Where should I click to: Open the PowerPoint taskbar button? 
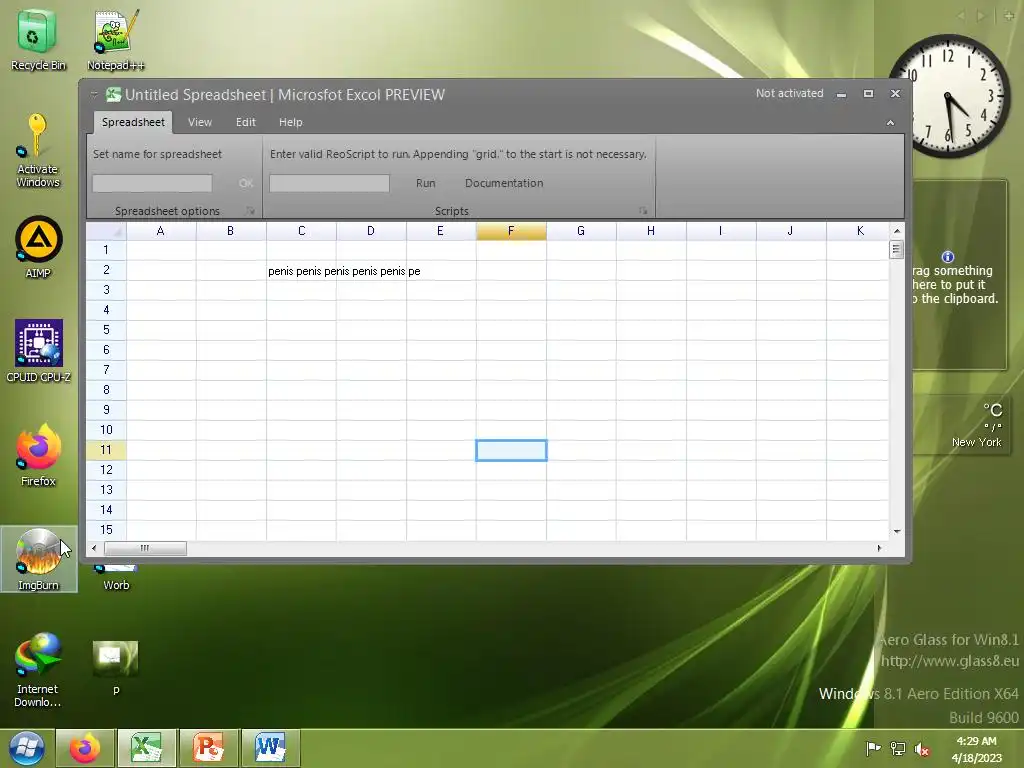[x=208, y=748]
